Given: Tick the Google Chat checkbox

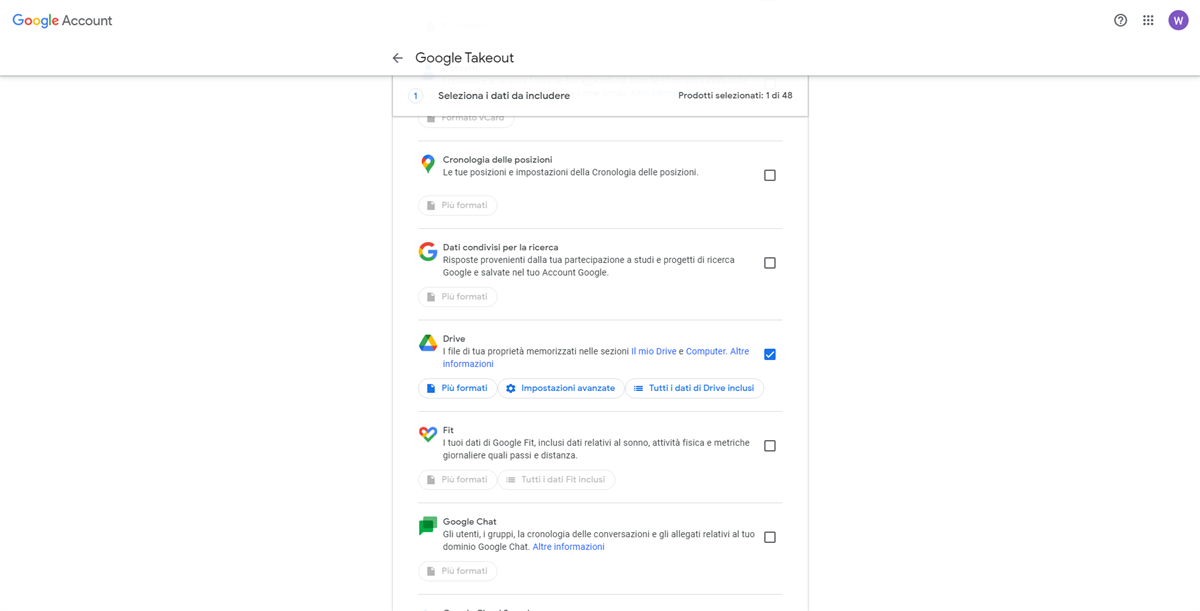Looking at the screenshot, I should coord(770,537).
